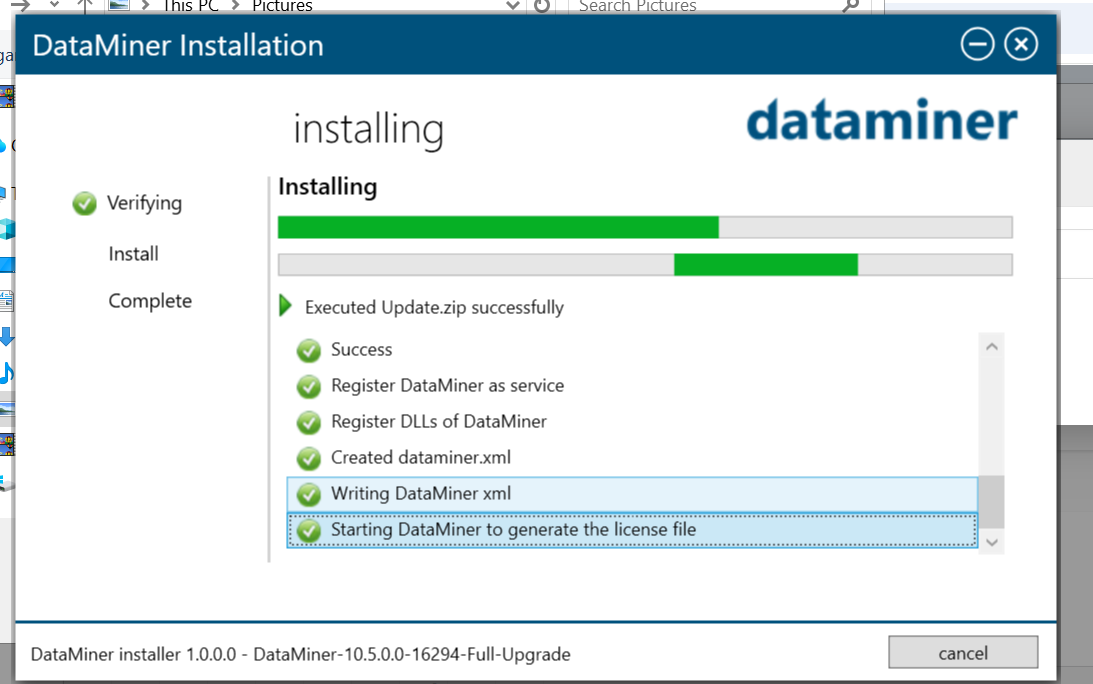Close the DataMiner Installation dialog
The height and width of the screenshot is (684, 1093).
click(x=1021, y=44)
